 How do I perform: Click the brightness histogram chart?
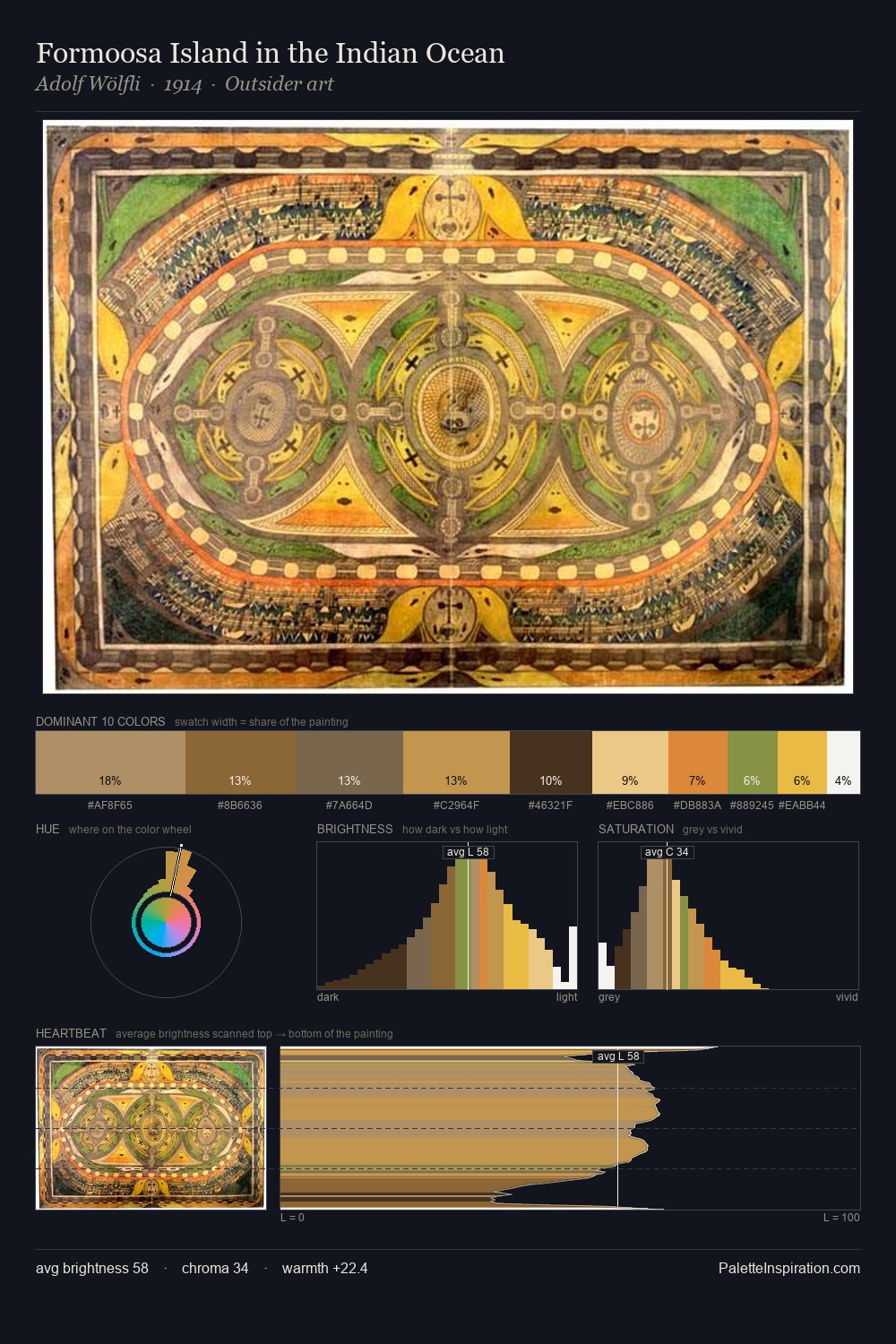pyautogui.click(x=447, y=916)
